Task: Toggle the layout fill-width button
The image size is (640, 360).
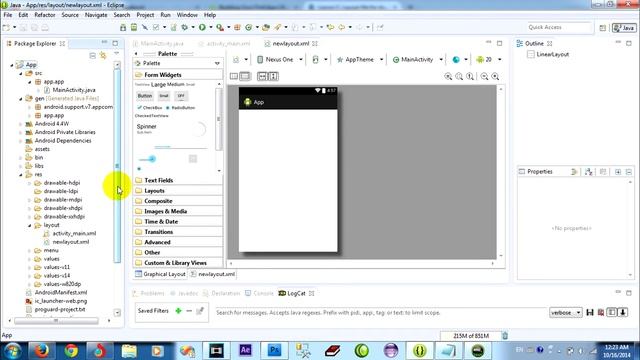Action: click(262, 76)
